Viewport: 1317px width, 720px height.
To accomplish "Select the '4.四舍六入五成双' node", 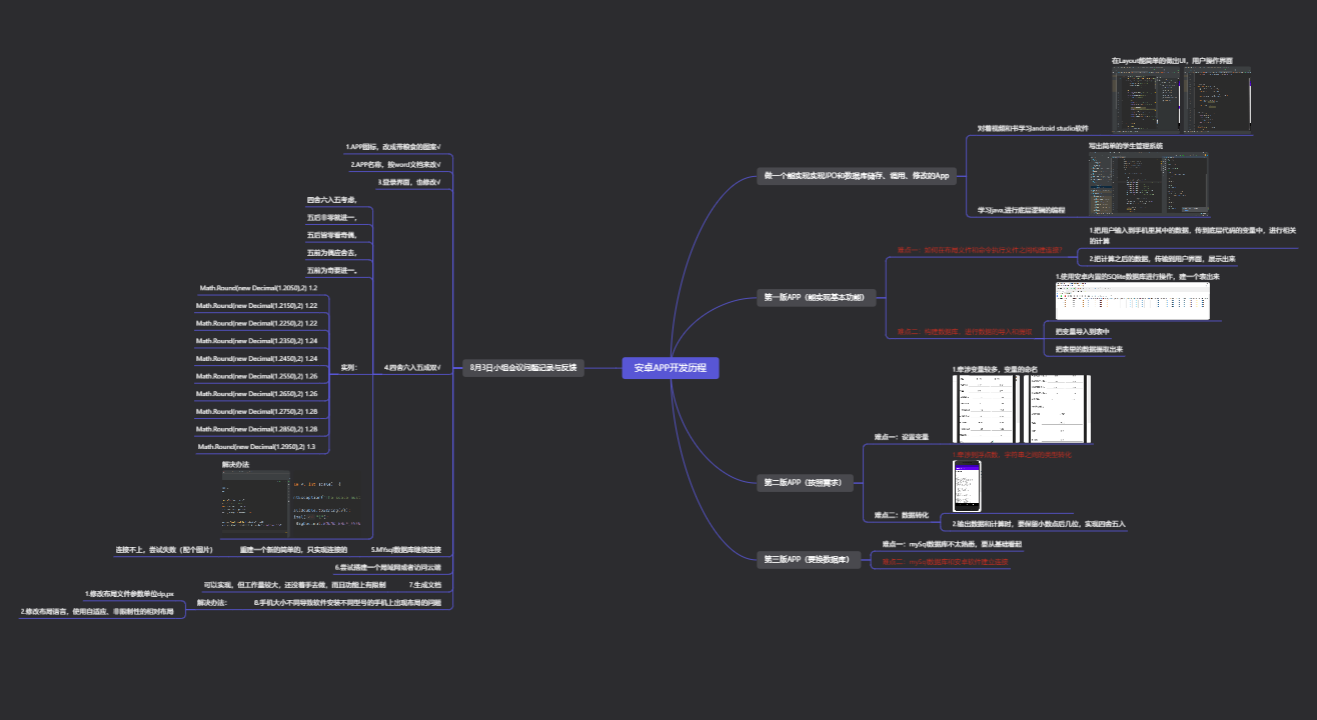I will (413, 367).
